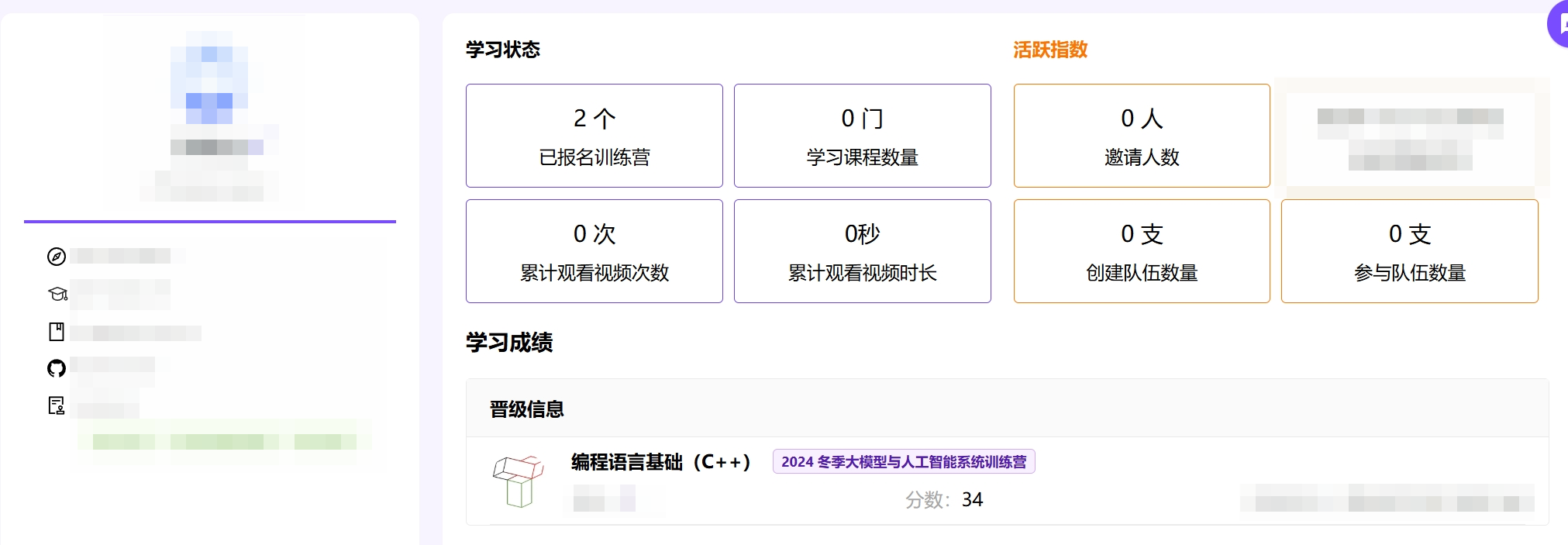Click the graduation cap icon in the sidebar
Screen dimensions: 1568x545
pos(57,294)
